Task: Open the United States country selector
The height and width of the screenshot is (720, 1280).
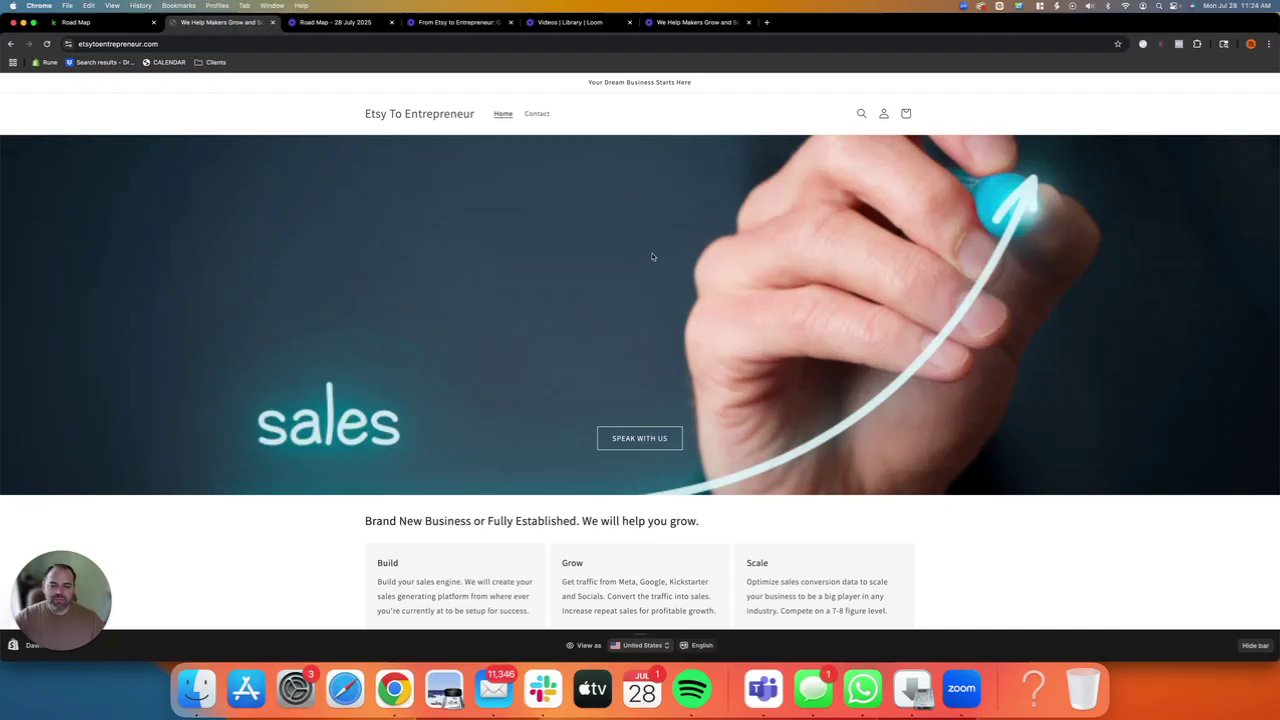Action: tap(639, 645)
